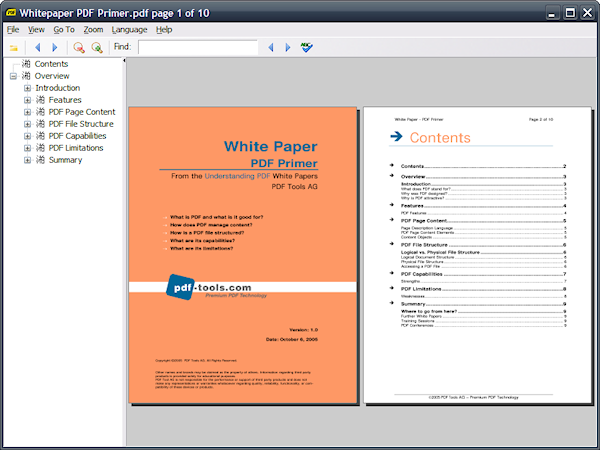Screen dimensions: 600x450
Task: Go to next page with right arrow
Action: 55,47
